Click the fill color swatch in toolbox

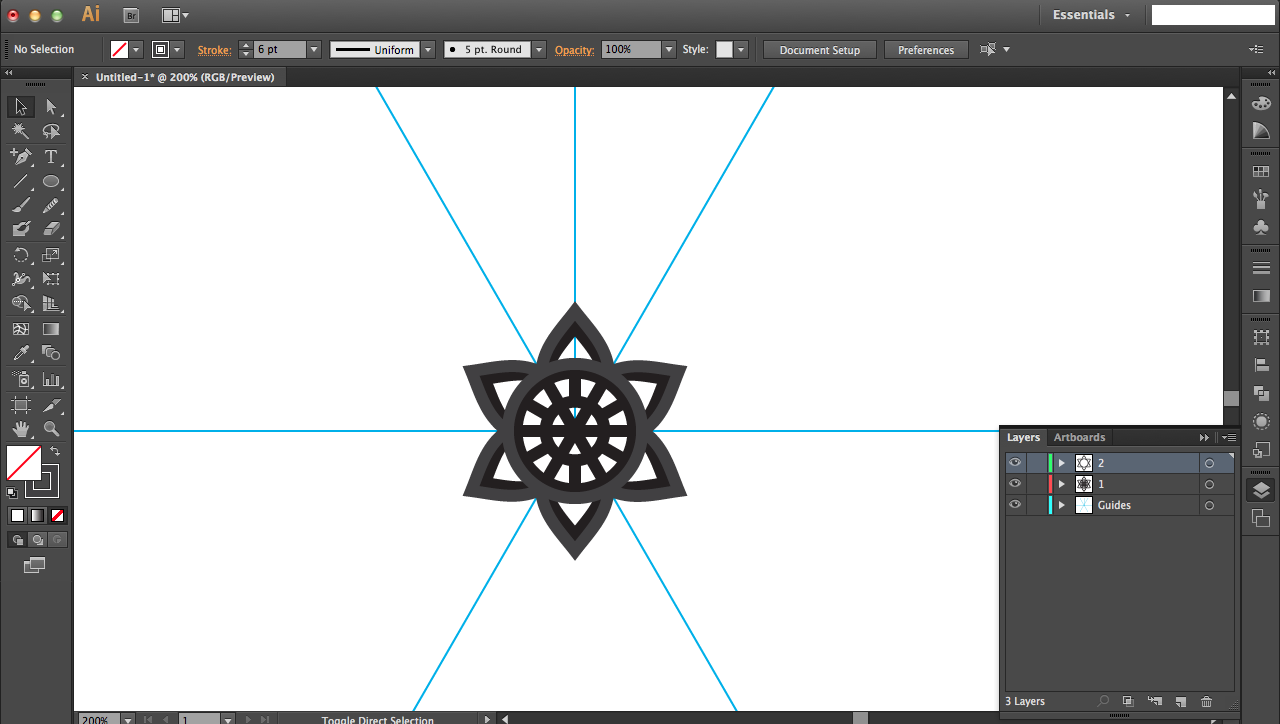coord(24,463)
